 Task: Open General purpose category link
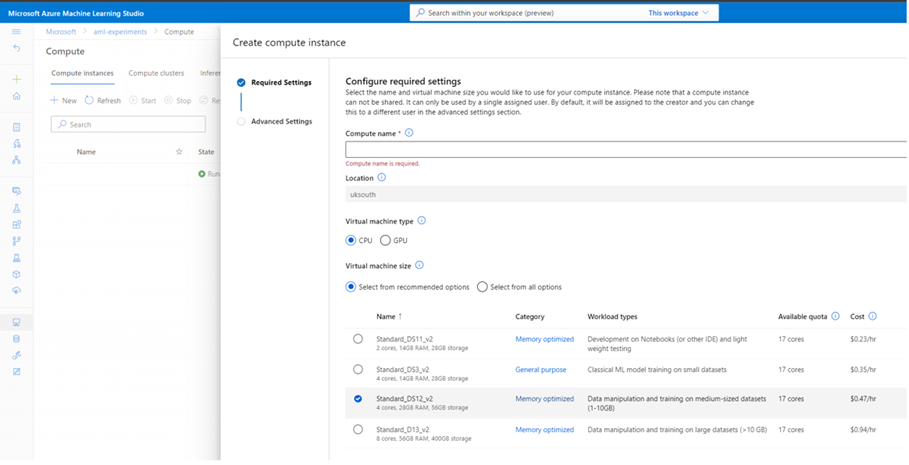click(540, 370)
